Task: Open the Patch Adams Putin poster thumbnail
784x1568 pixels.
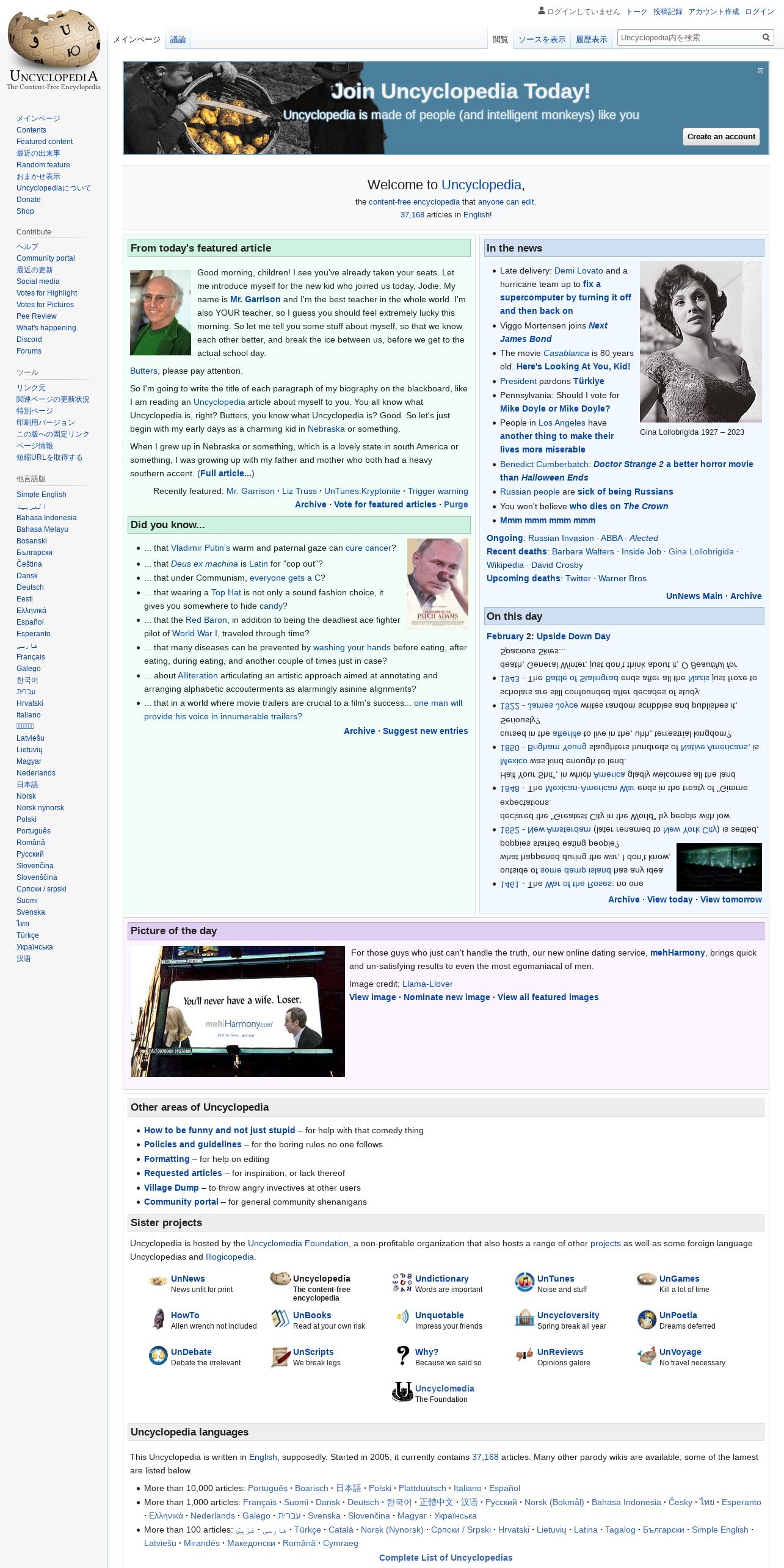Action: 437,584
